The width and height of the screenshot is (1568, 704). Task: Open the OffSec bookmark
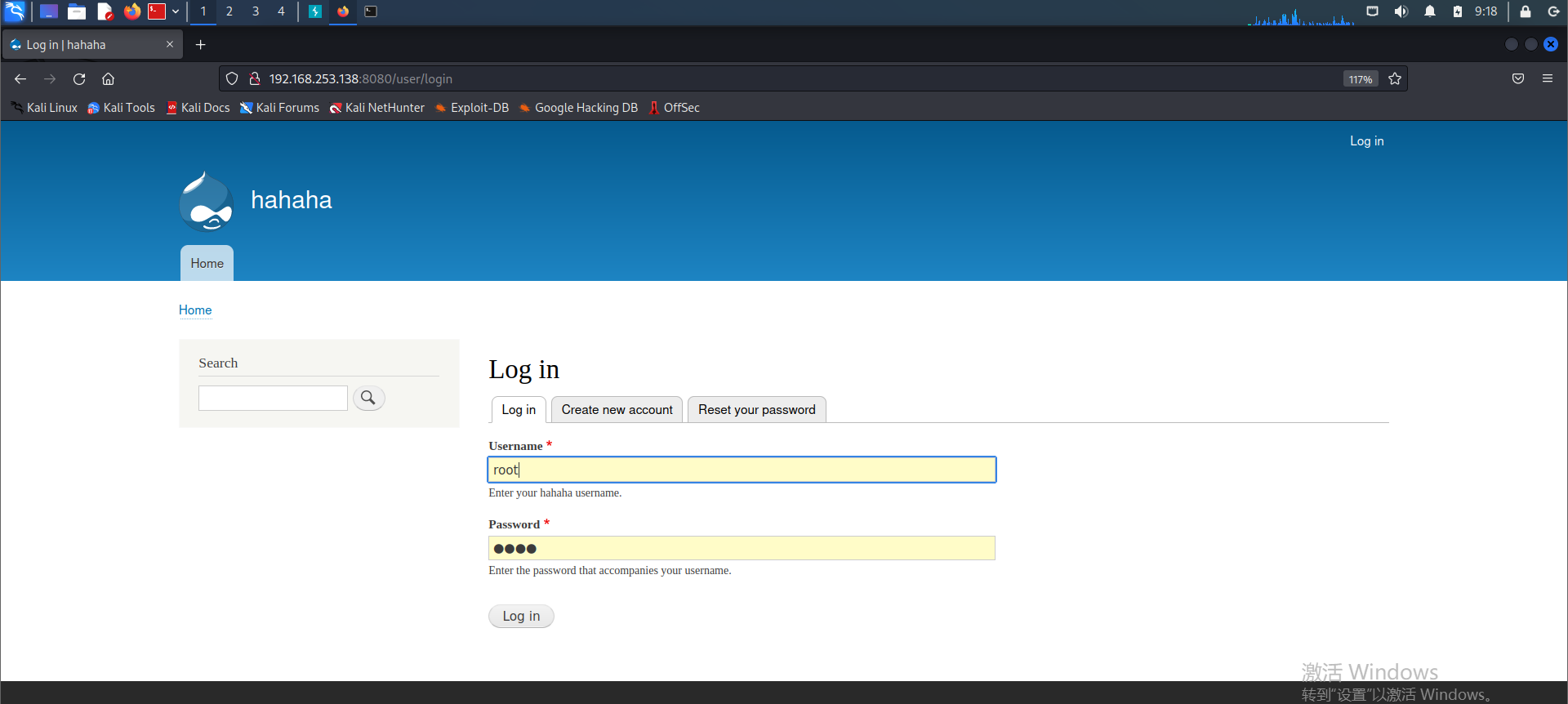coord(675,108)
